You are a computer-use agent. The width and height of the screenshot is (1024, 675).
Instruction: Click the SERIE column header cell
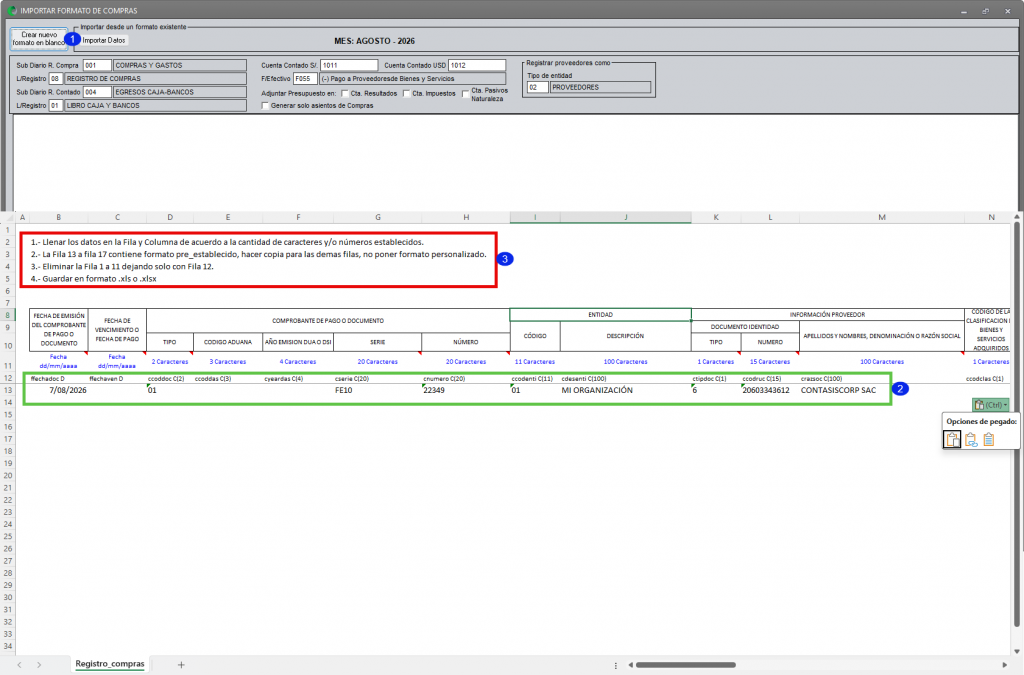click(377, 342)
